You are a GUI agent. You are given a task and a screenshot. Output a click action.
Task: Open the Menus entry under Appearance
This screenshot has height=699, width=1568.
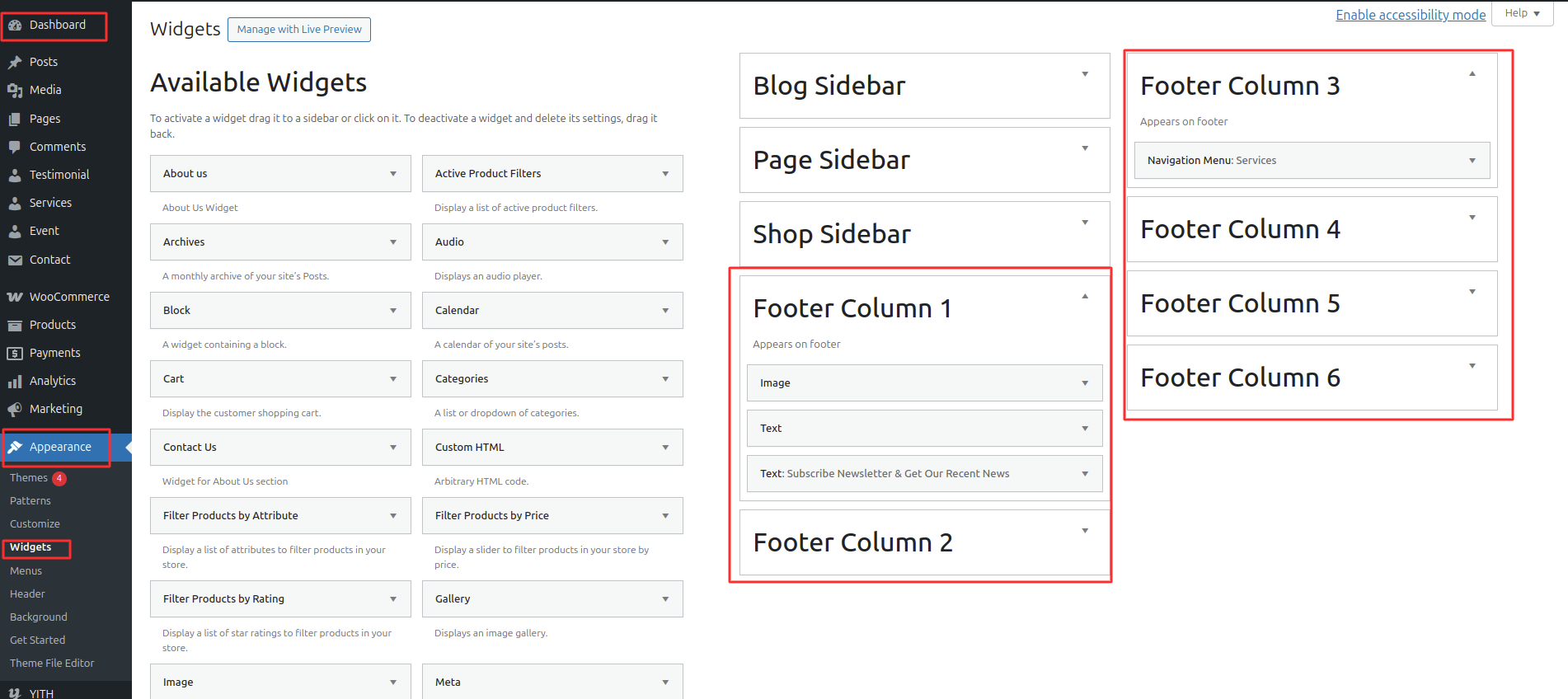point(26,570)
